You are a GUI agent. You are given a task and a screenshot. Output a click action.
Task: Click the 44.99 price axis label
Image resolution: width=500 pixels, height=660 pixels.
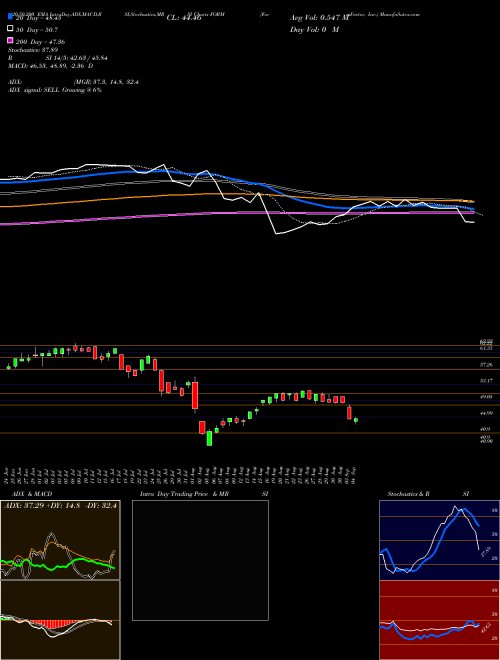[x=486, y=413]
